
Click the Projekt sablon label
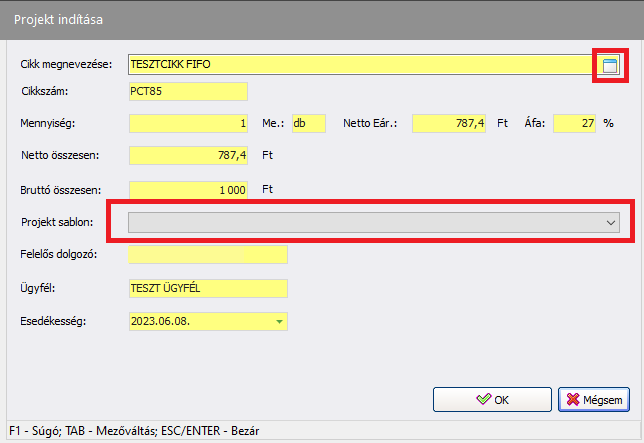point(57,222)
